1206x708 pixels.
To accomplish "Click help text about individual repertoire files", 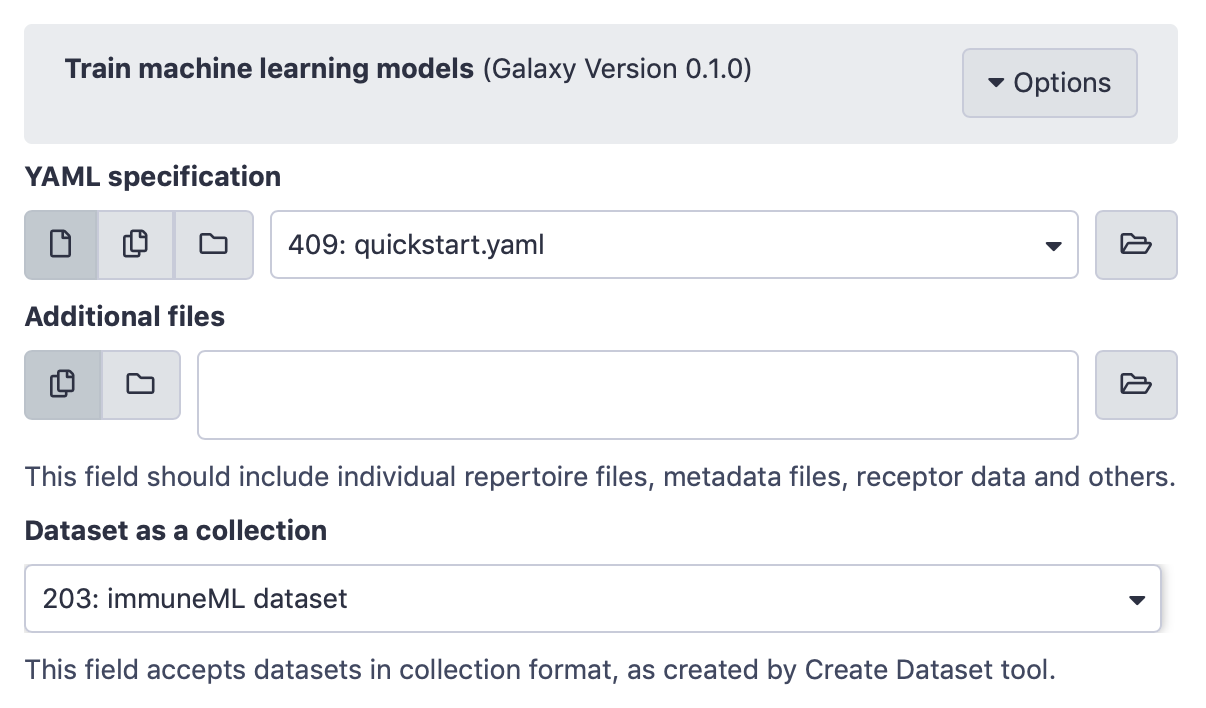I will [599, 476].
